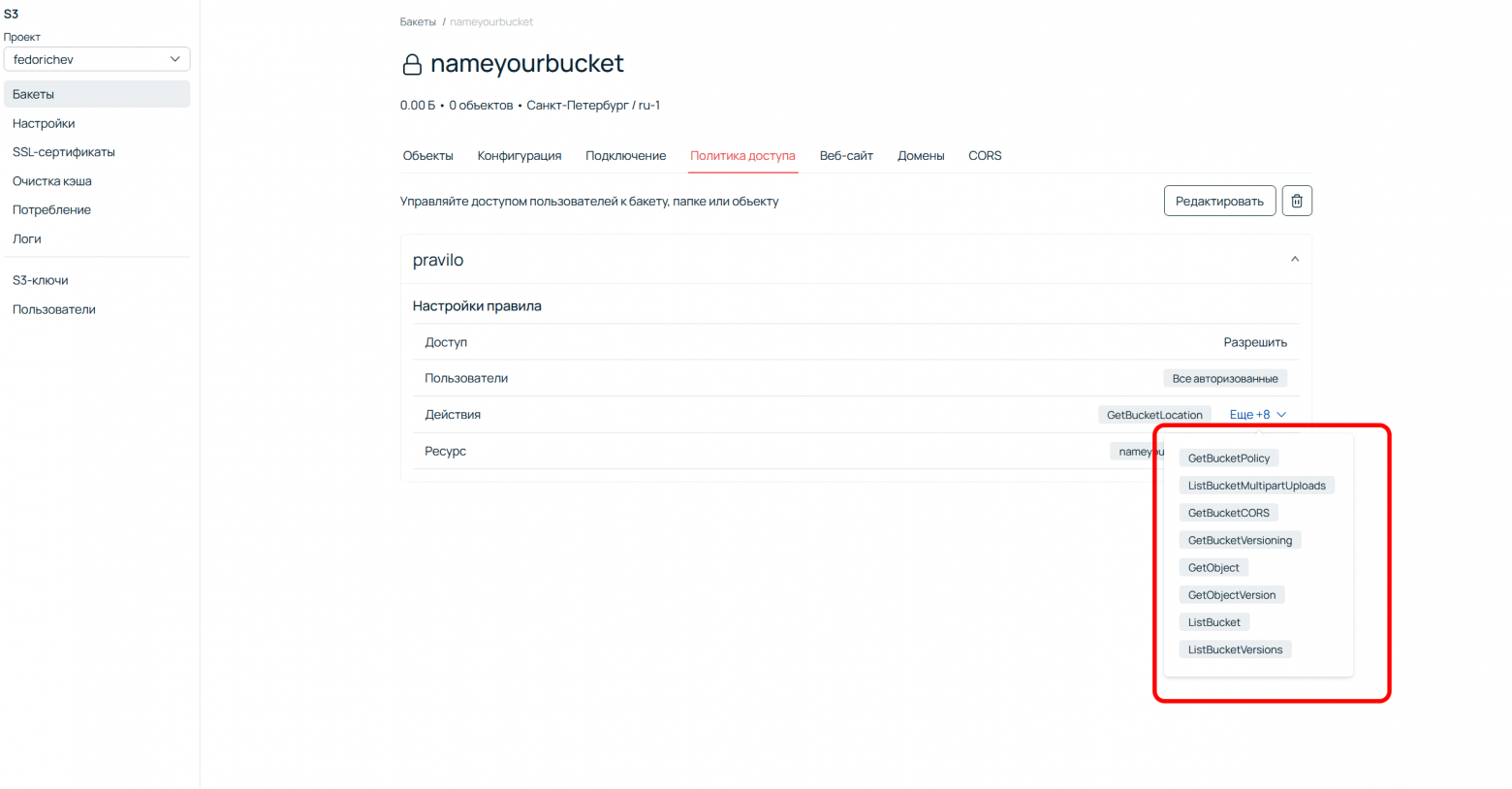Collapse the pravilo rule via its chevron
Screen dimensions: 1512x789
click(1294, 259)
